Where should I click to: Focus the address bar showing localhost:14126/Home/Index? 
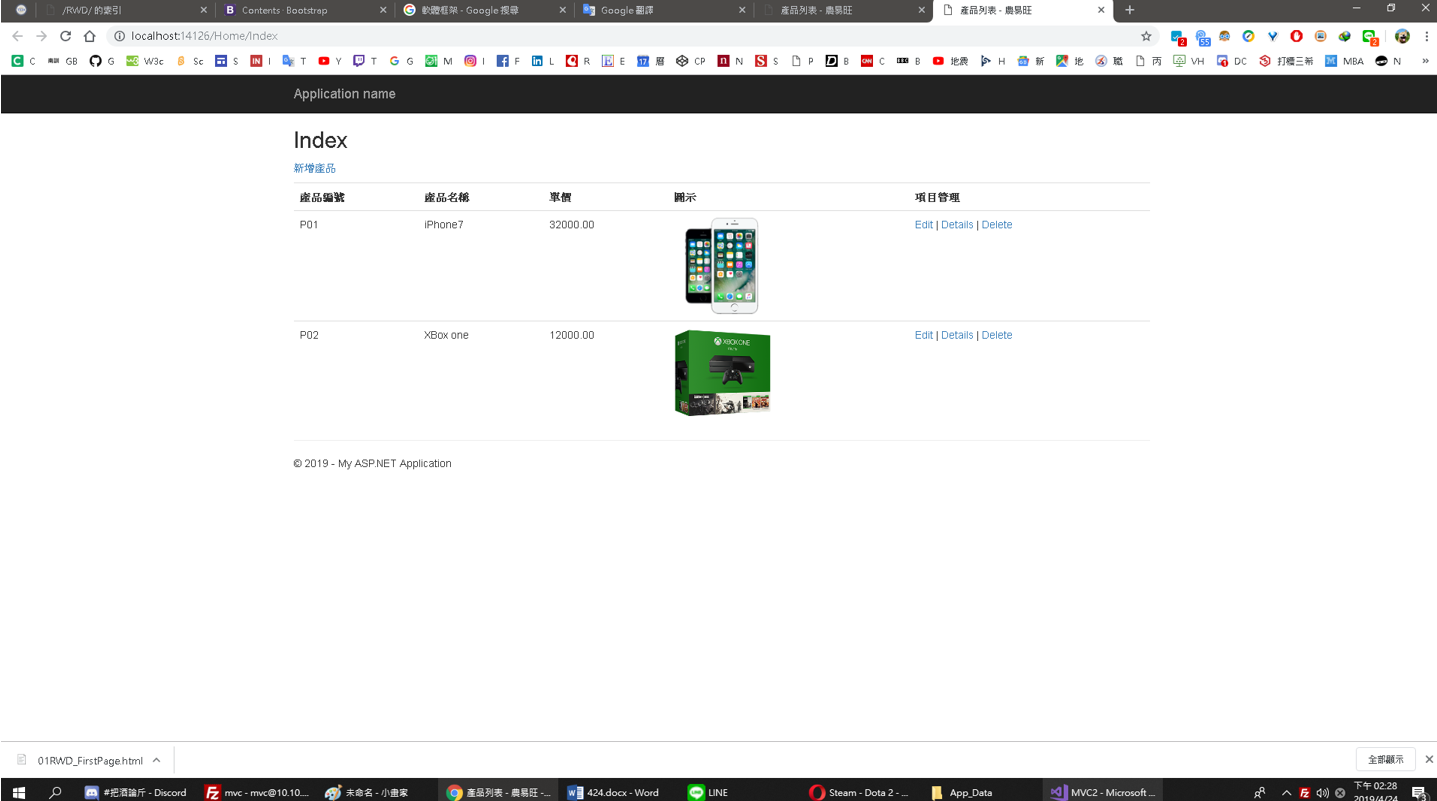click(x=630, y=36)
